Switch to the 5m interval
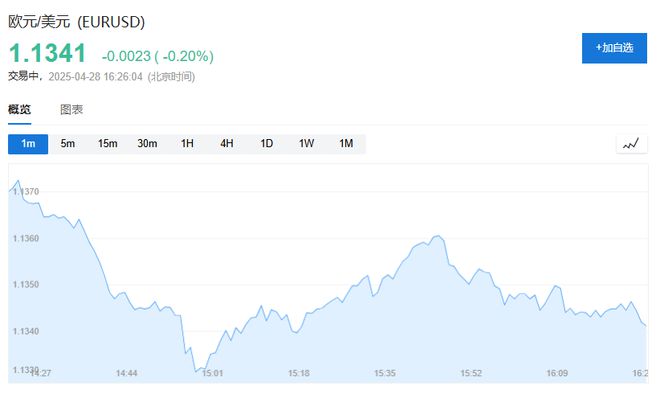This screenshot has width=660, height=394. click(x=68, y=144)
